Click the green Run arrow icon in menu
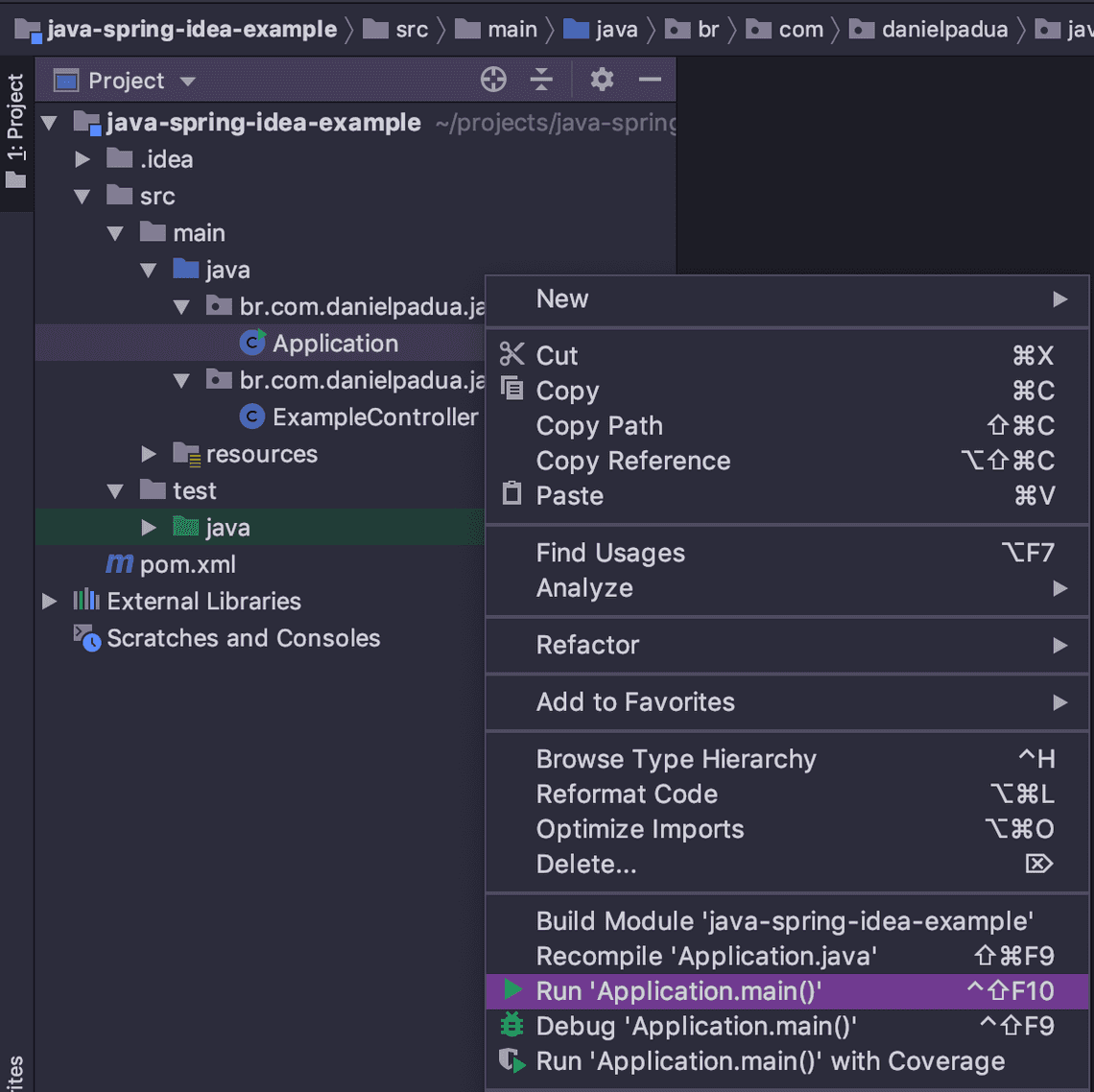 pyautogui.click(x=513, y=990)
